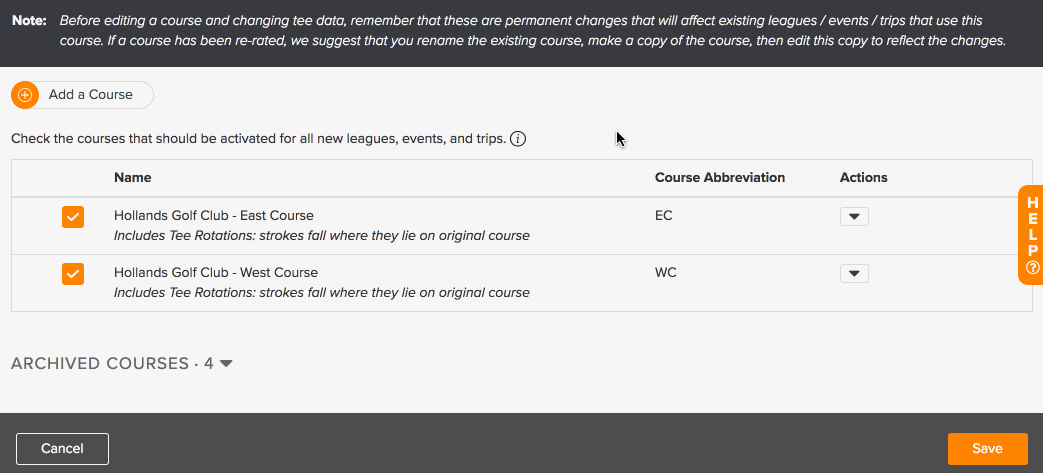The image size is (1043, 473).
Task: Uncheck the West Course checkbox
Action: point(73,273)
